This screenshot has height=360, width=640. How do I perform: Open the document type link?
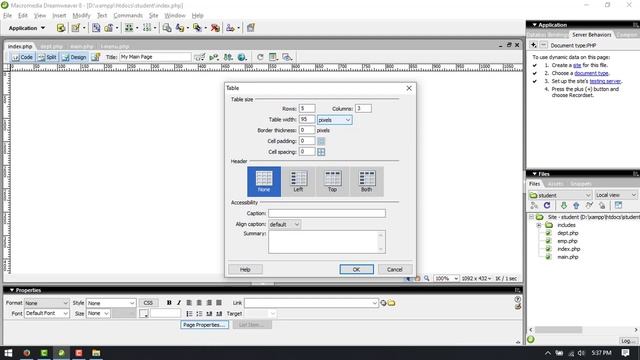(591, 73)
